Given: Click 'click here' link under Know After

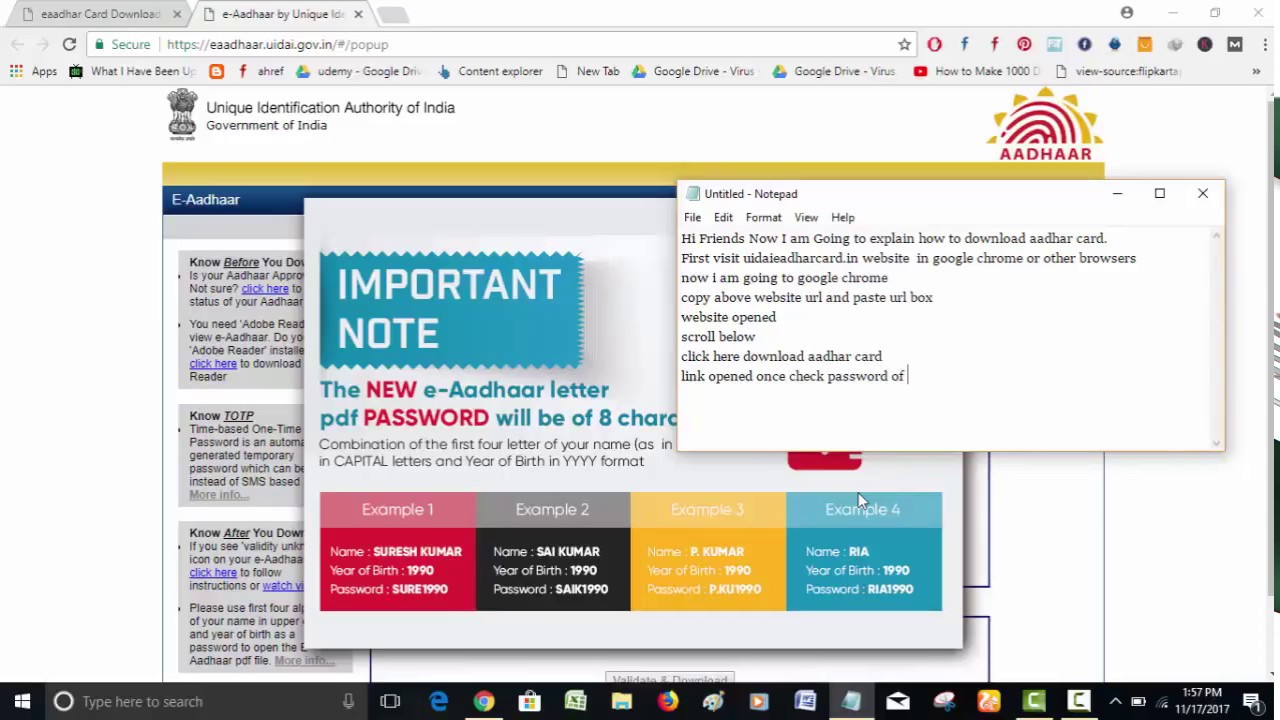Looking at the screenshot, I should pyautogui.click(x=213, y=573).
